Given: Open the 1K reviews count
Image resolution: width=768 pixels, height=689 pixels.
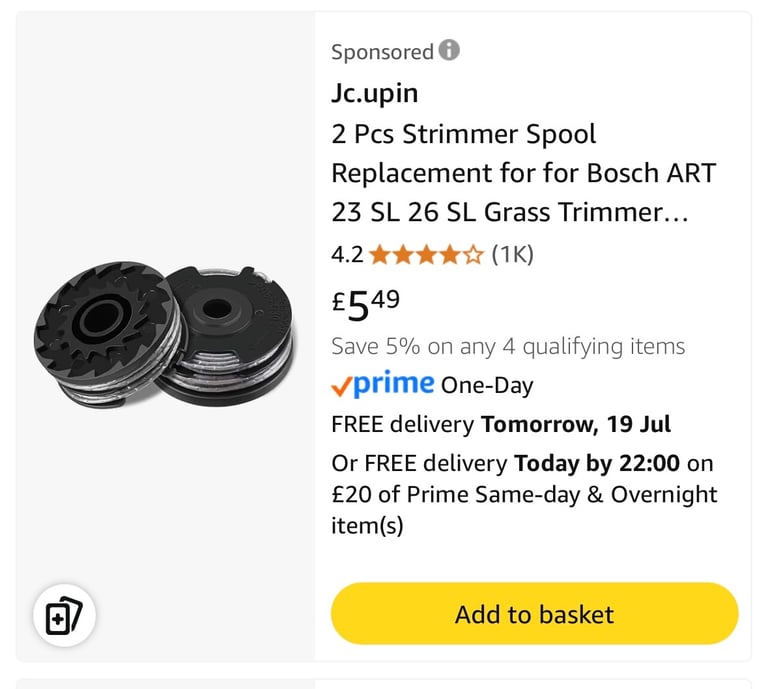Looking at the screenshot, I should [x=512, y=255].
